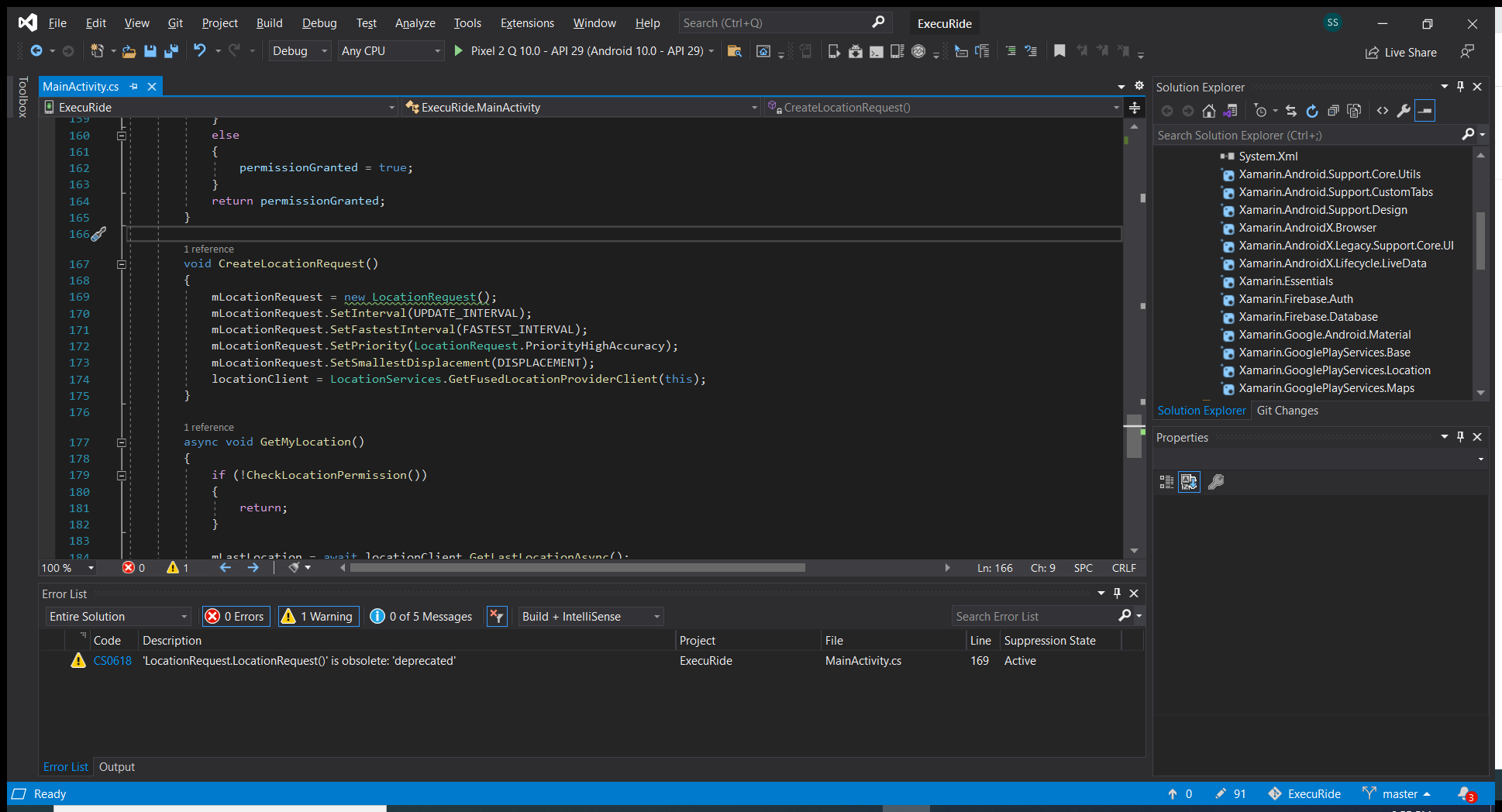Open the Android SDK Manager icon
Screen dimensions: 1502x812
855,51
